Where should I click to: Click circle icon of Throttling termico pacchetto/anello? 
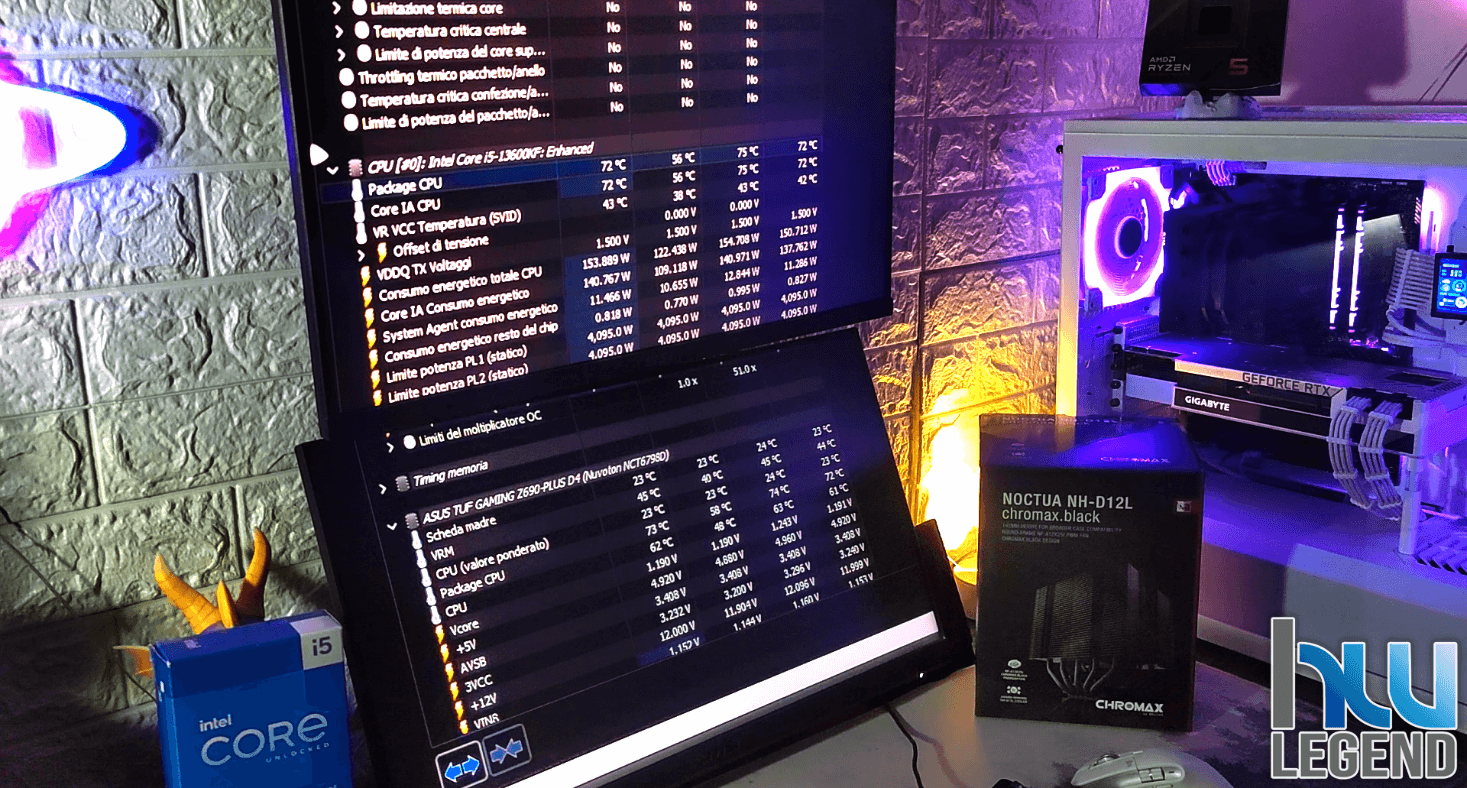[x=347, y=77]
